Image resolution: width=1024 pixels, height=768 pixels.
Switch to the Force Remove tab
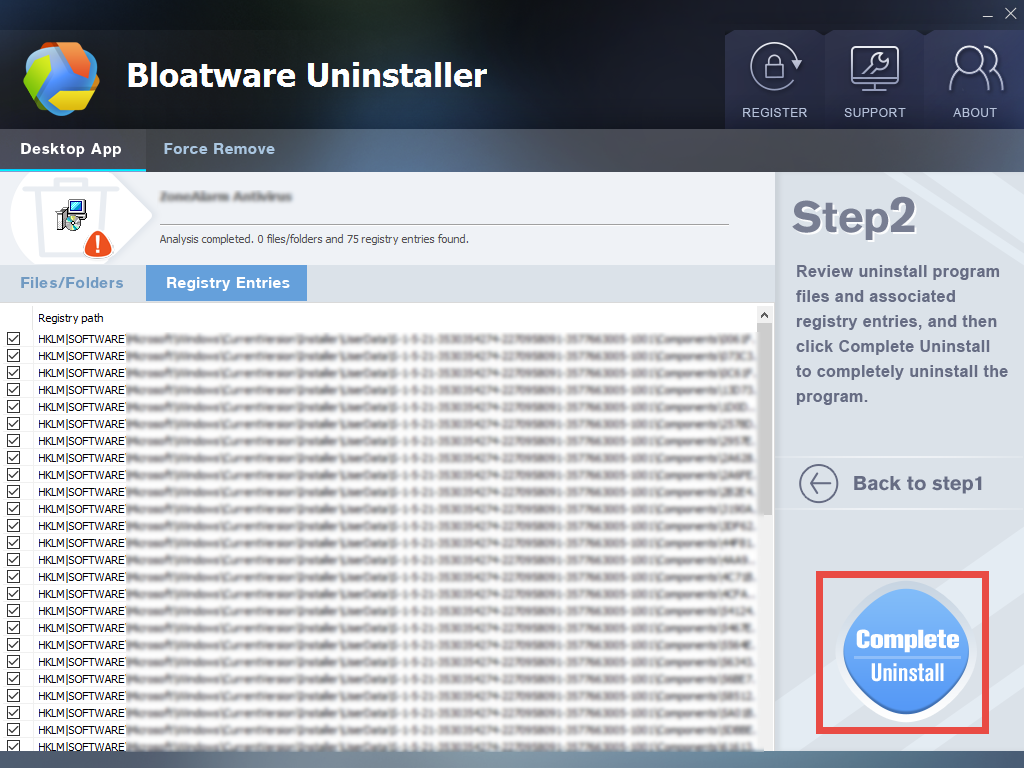coord(219,150)
